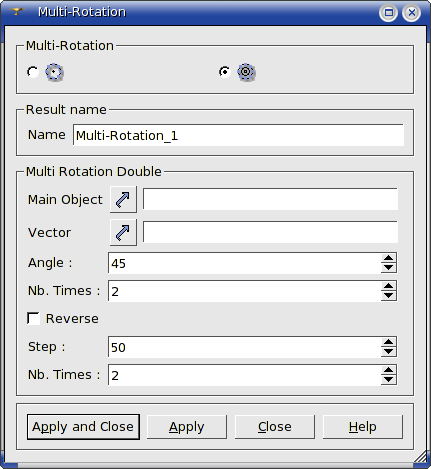Screen dimensions: 431x469
Task: Decrease the Step value with down arrow
Action: [x=388, y=352]
